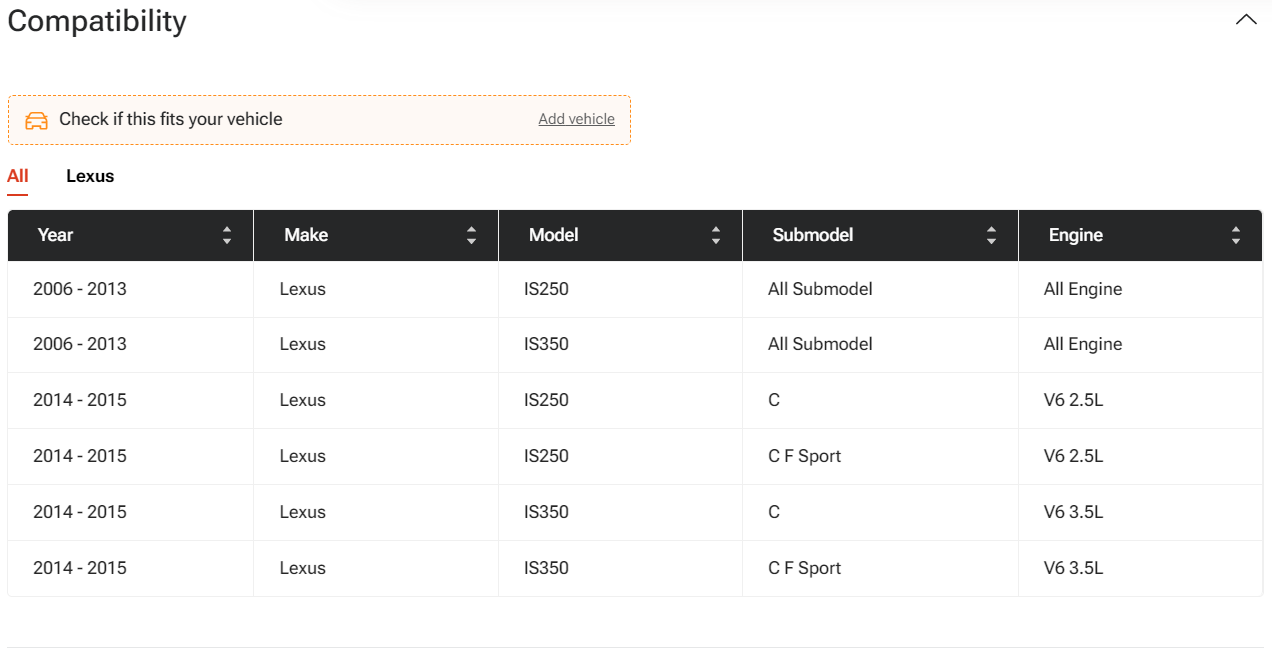The width and height of the screenshot is (1272, 651).
Task: Select '2006 - 2013' in the IS250 row
Action: point(80,289)
